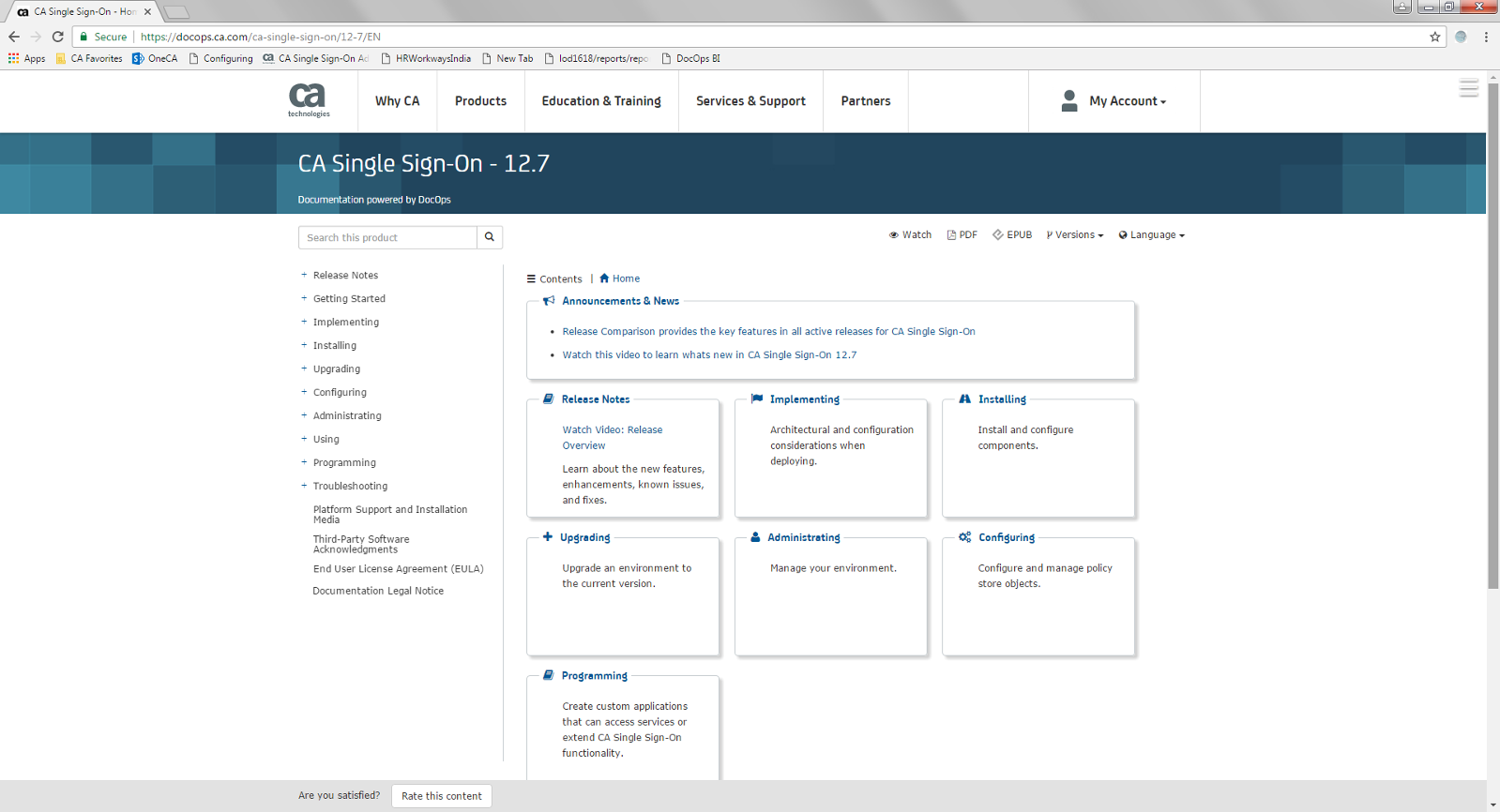Click the Contents list icon
Screen dimensions: 1500x812
tap(531, 279)
